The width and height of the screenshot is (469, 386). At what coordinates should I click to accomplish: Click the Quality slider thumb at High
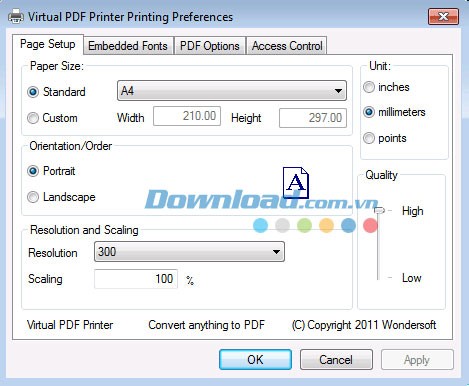pyautogui.click(x=379, y=210)
